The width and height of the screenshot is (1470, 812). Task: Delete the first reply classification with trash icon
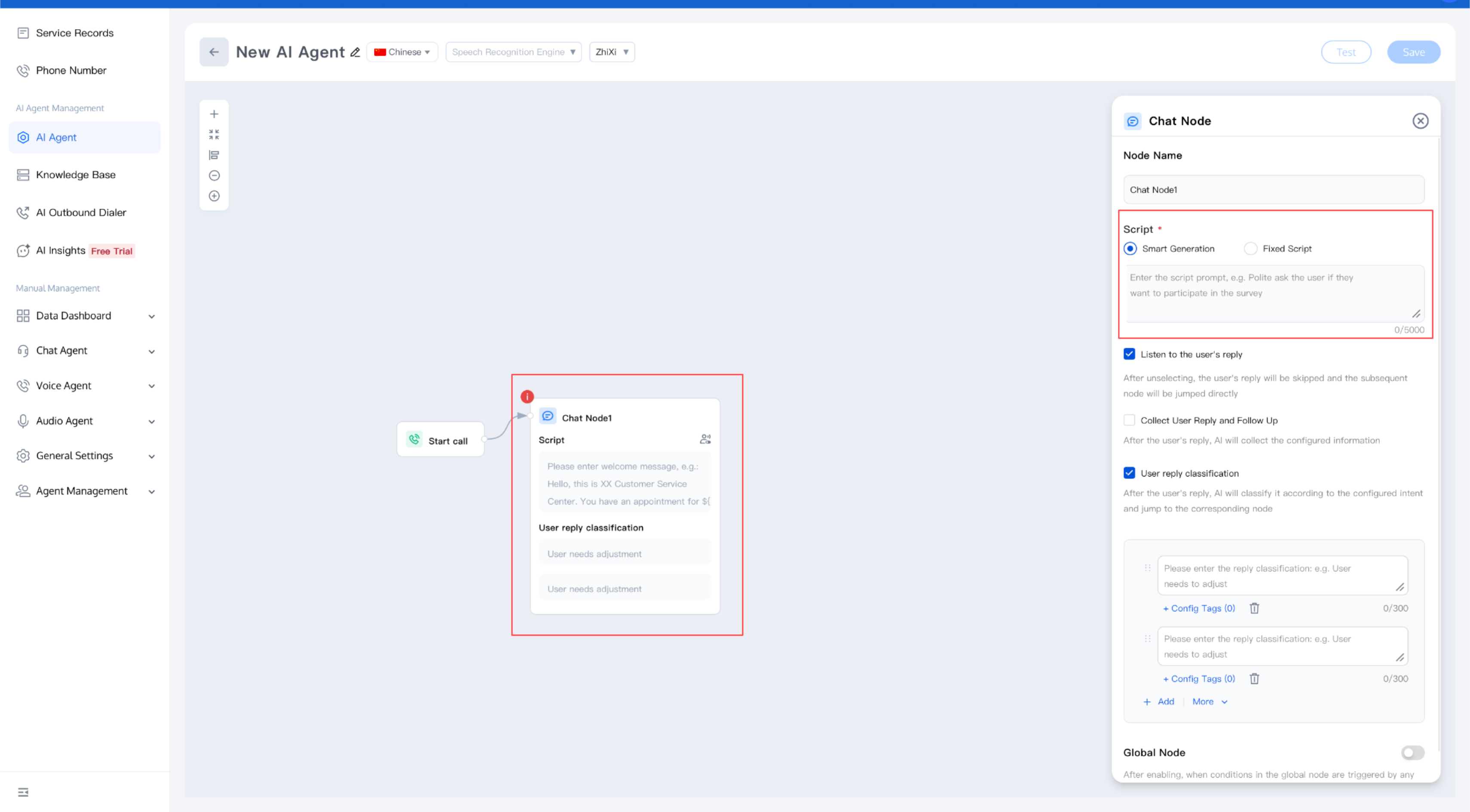point(1254,608)
